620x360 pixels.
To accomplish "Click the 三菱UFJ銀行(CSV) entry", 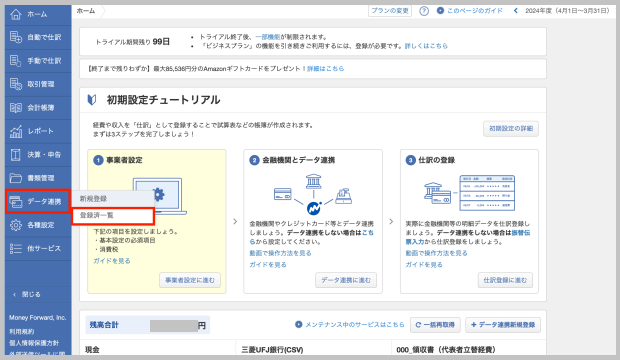I will click(272, 350).
